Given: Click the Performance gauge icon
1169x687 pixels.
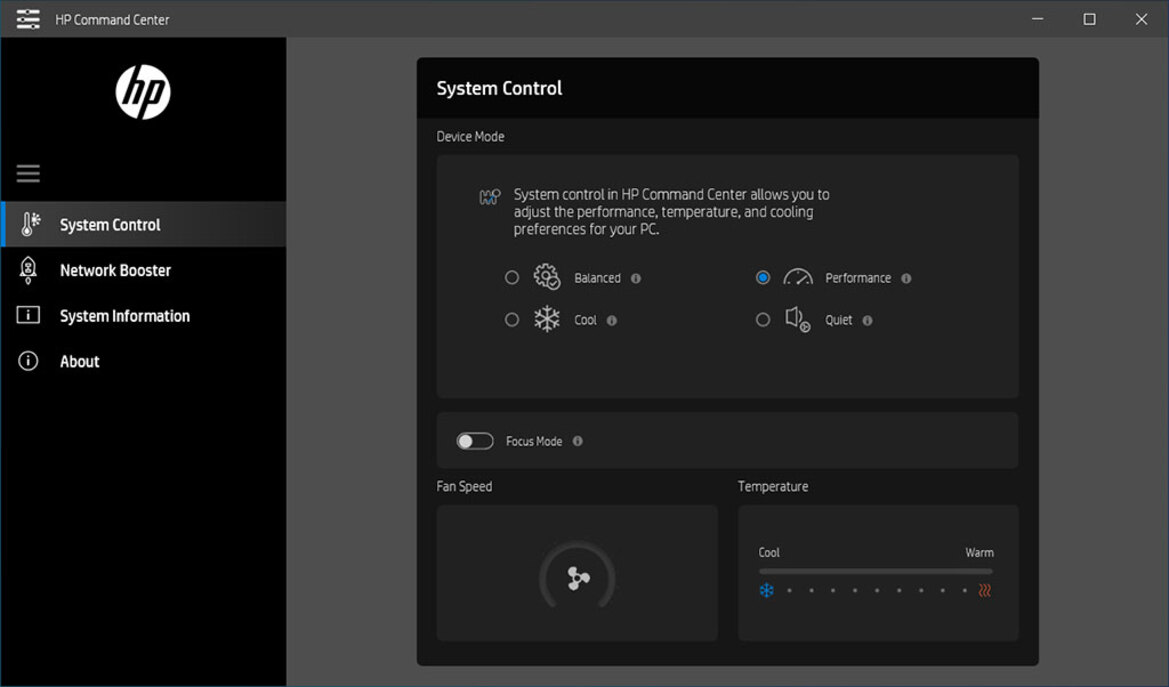Looking at the screenshot, I should pyautogui.click(x=798, y=277).
